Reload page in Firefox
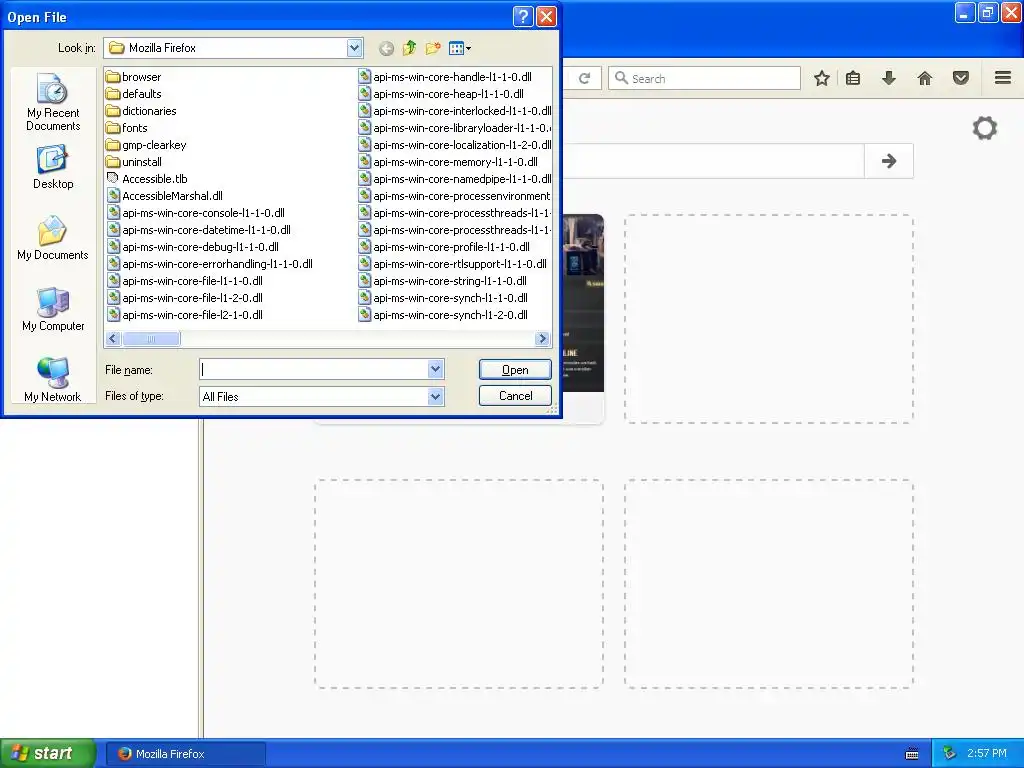Screen dimensions: 1024x768 tap(584, 78)
